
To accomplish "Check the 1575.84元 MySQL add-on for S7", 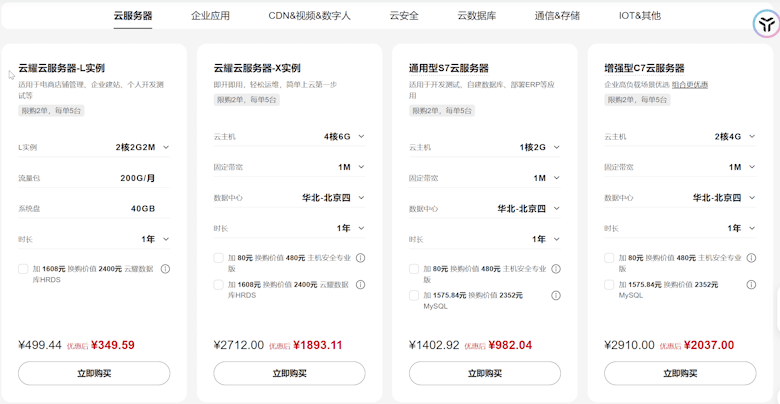I will (x=414, y=296).
